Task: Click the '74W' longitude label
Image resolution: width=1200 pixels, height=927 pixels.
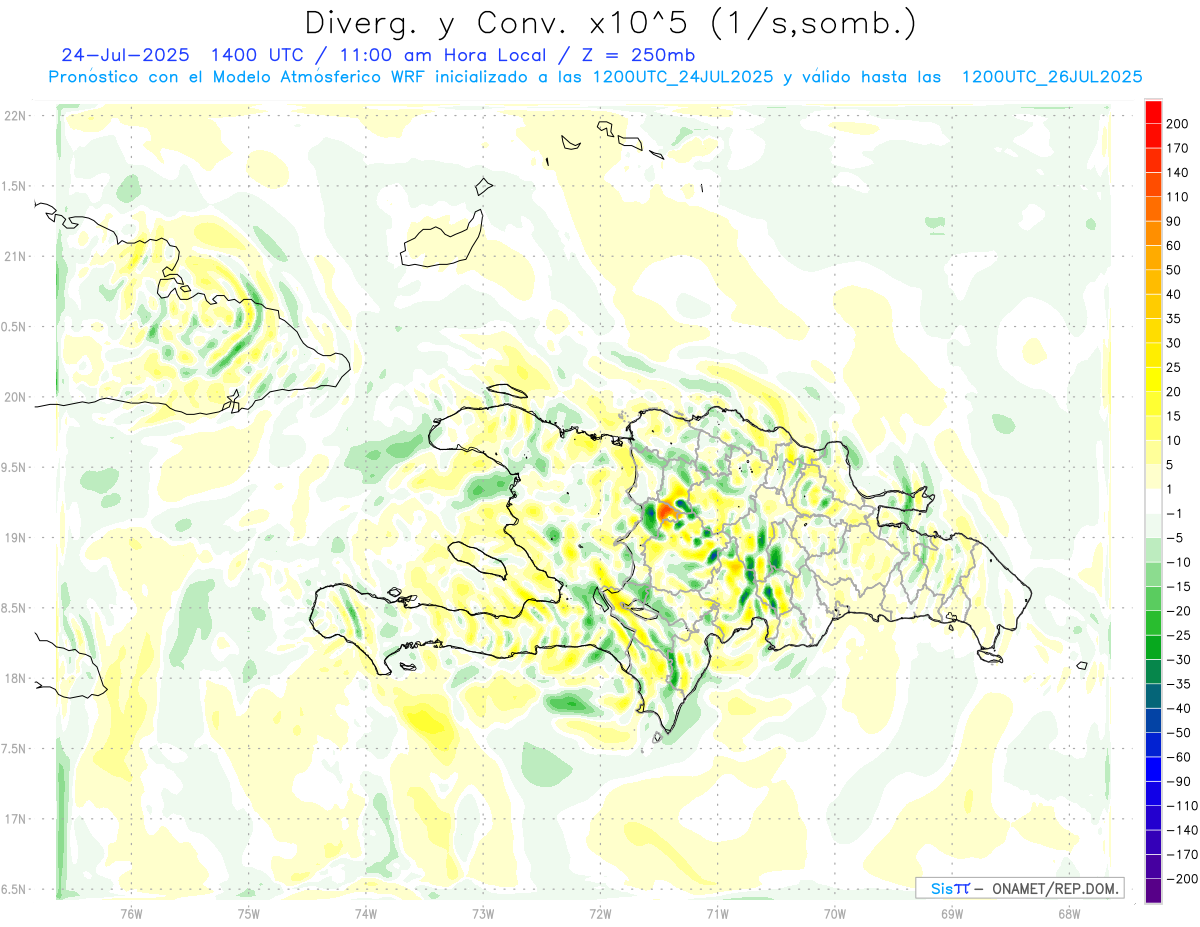Action: point(365,913)
